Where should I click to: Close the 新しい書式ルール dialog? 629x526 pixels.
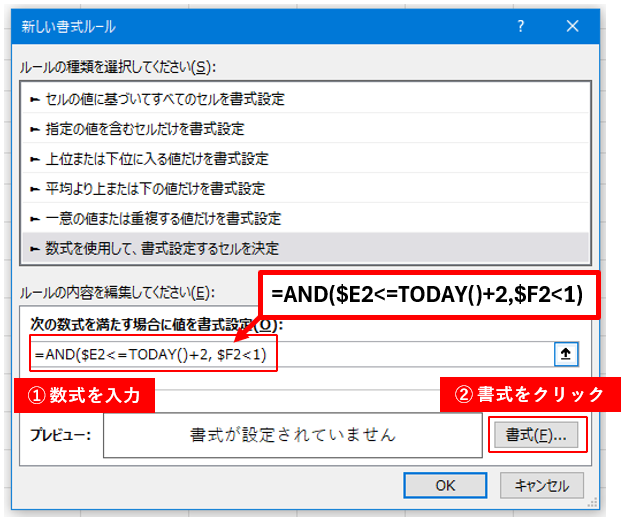click(x=572, y=26)
